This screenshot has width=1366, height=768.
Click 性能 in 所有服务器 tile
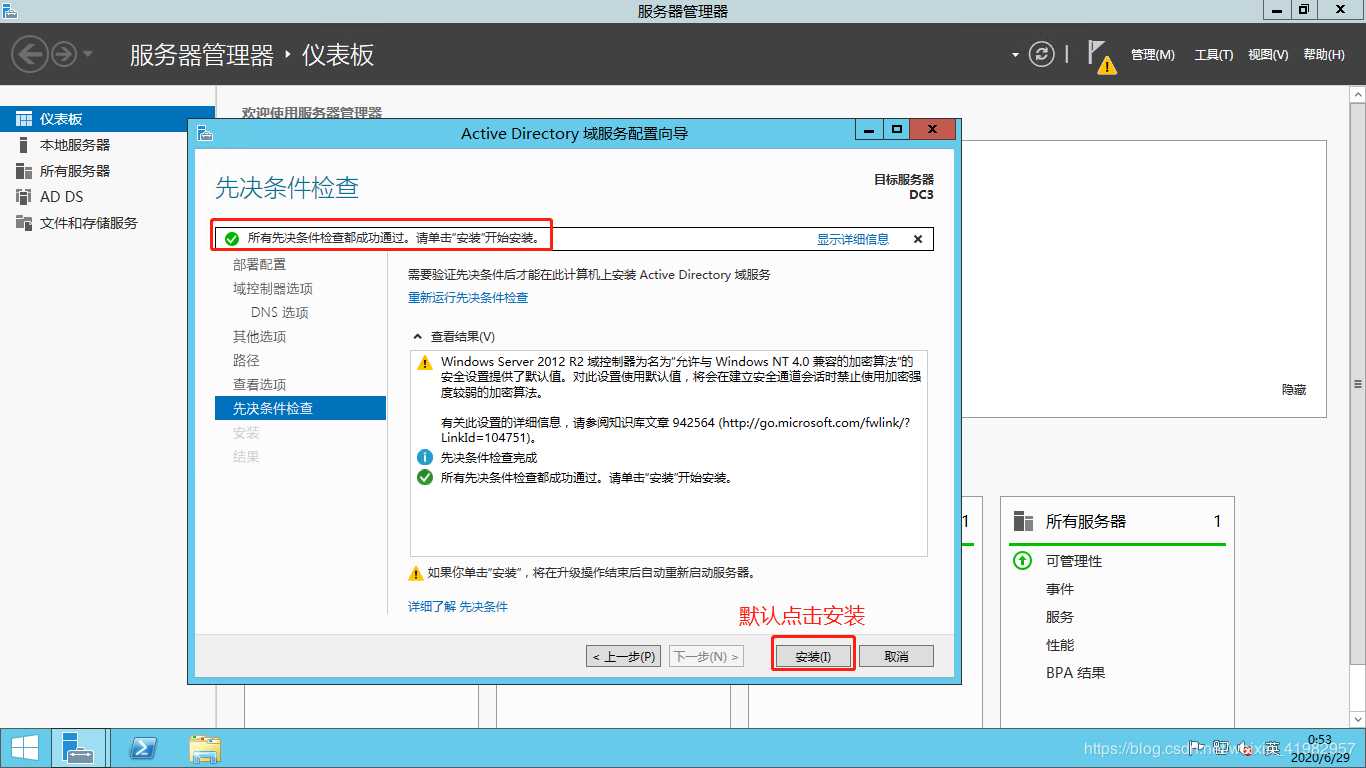tap(1060, 645)
